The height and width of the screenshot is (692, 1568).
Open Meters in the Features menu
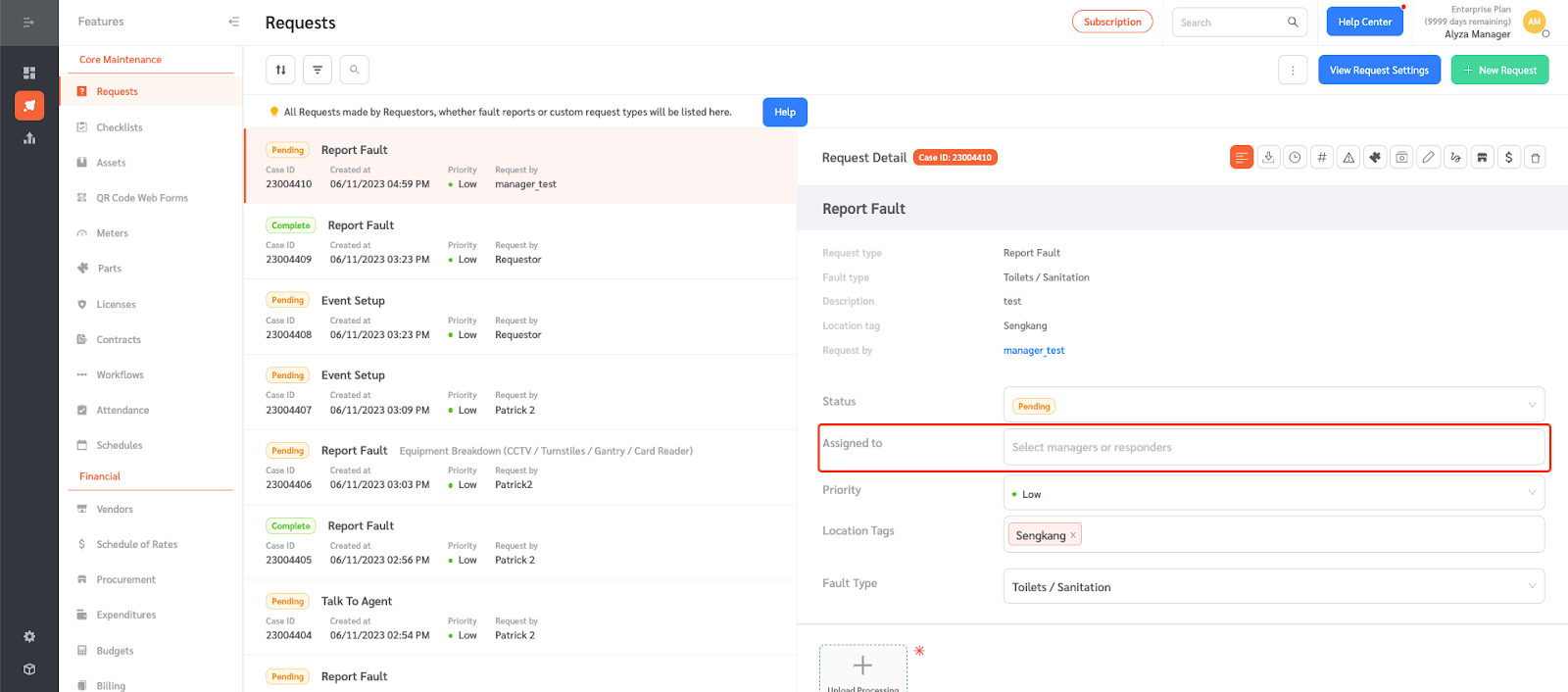112,233
